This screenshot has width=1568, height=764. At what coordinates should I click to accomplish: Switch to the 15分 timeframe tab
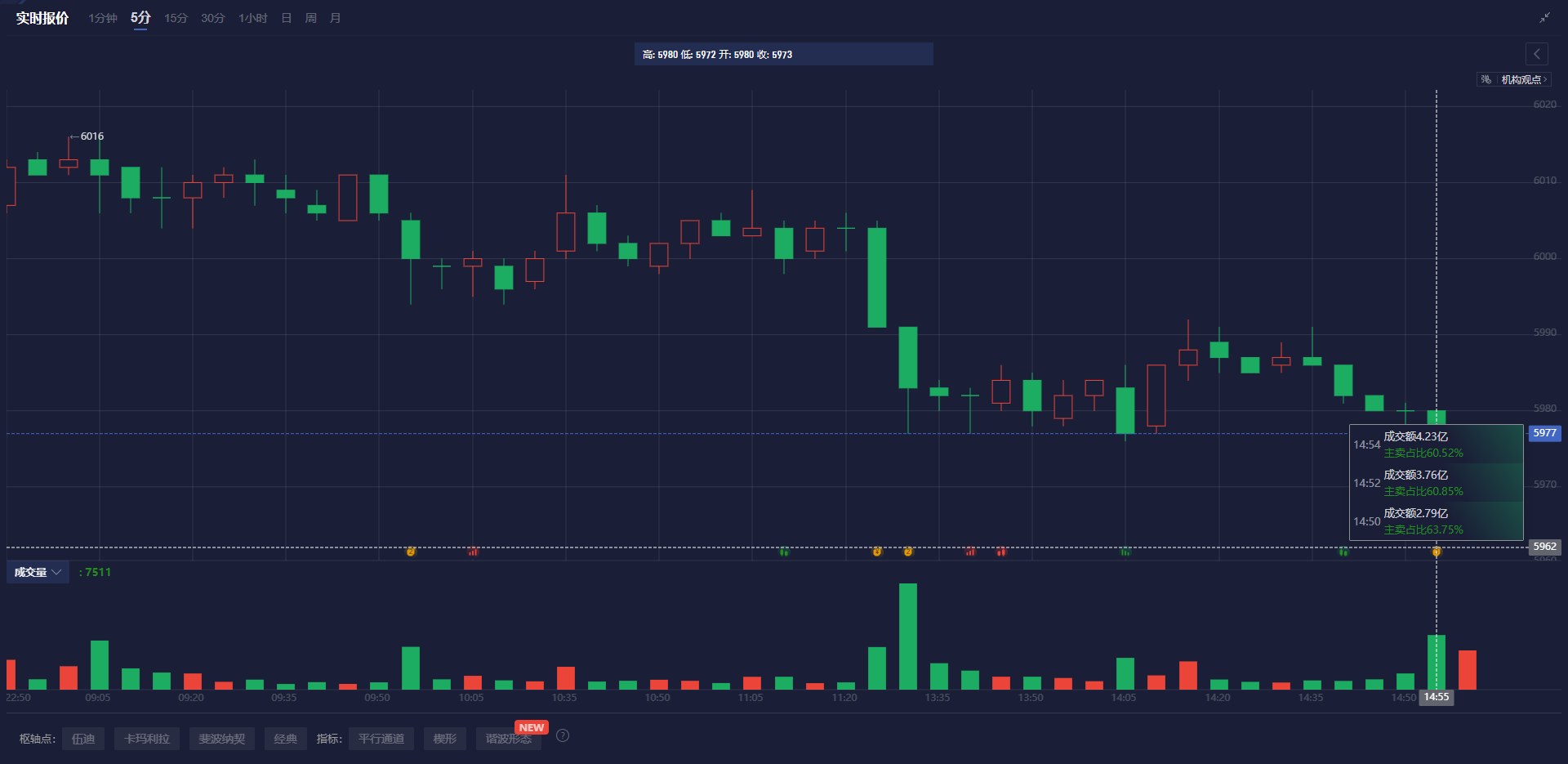click(x=176, y=18)
